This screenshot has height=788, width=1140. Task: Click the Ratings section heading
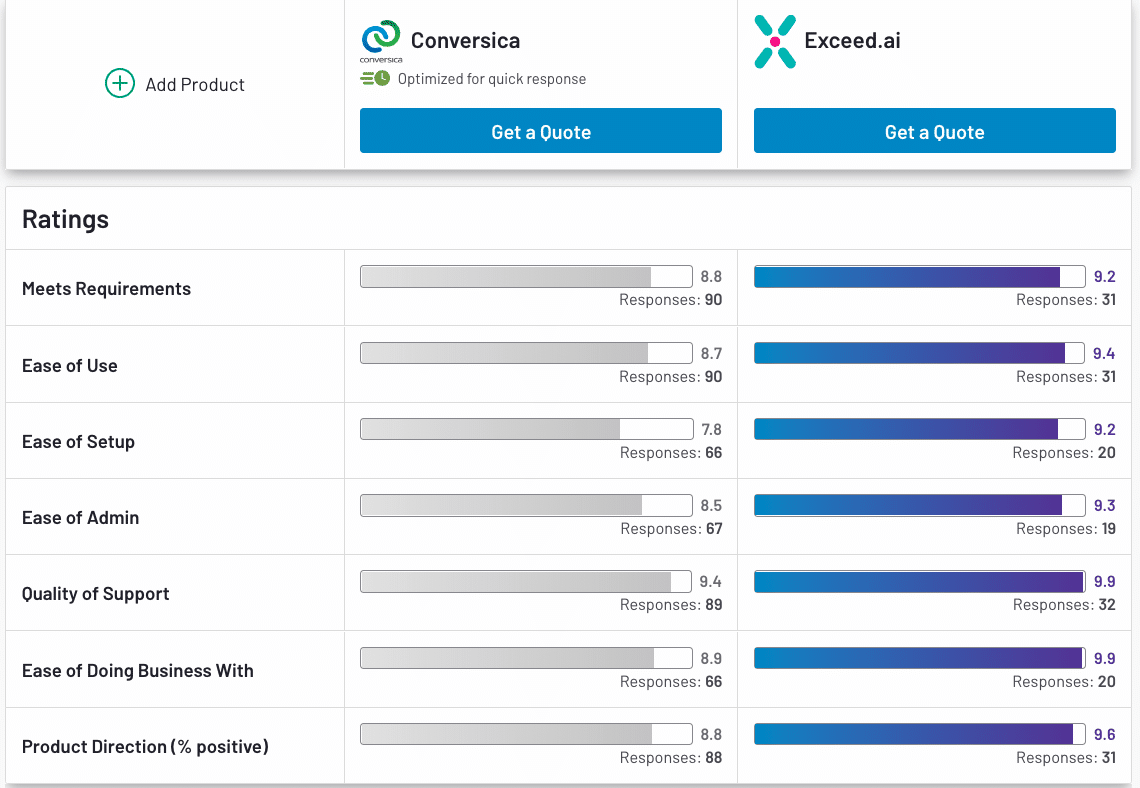click(x=65, y=220)
